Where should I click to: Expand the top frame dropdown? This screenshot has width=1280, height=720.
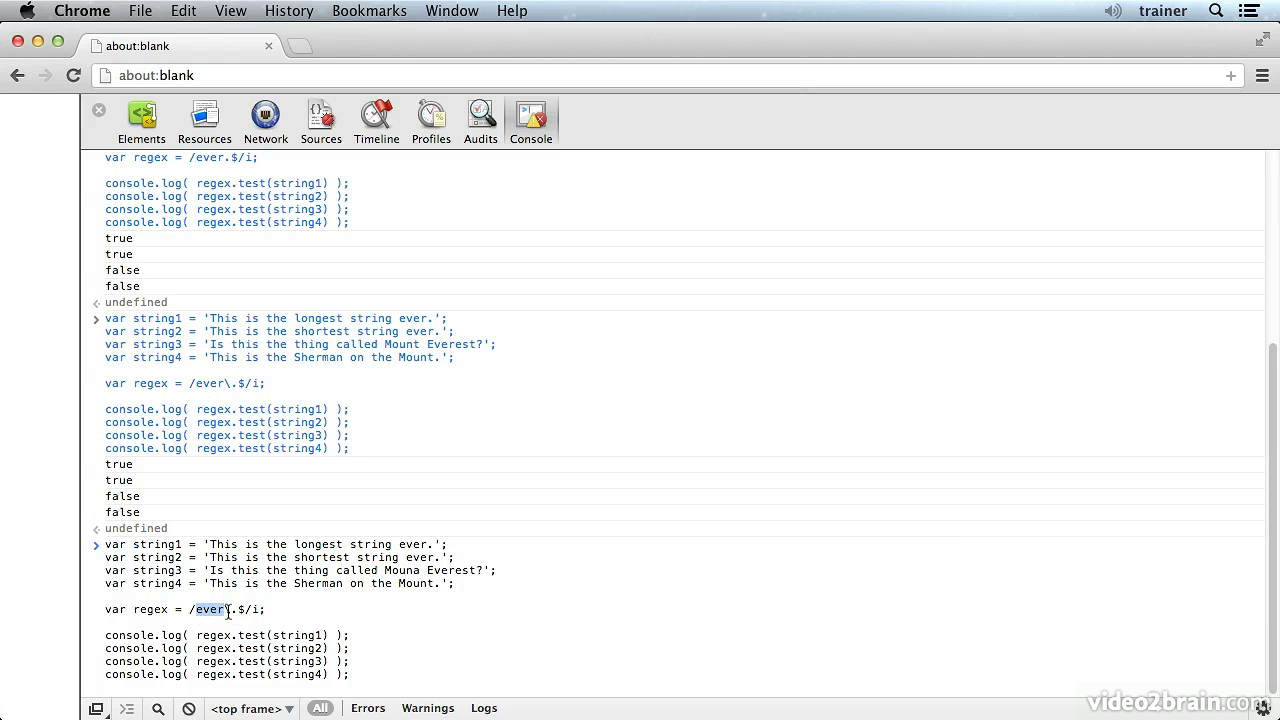tap(252, 709)
